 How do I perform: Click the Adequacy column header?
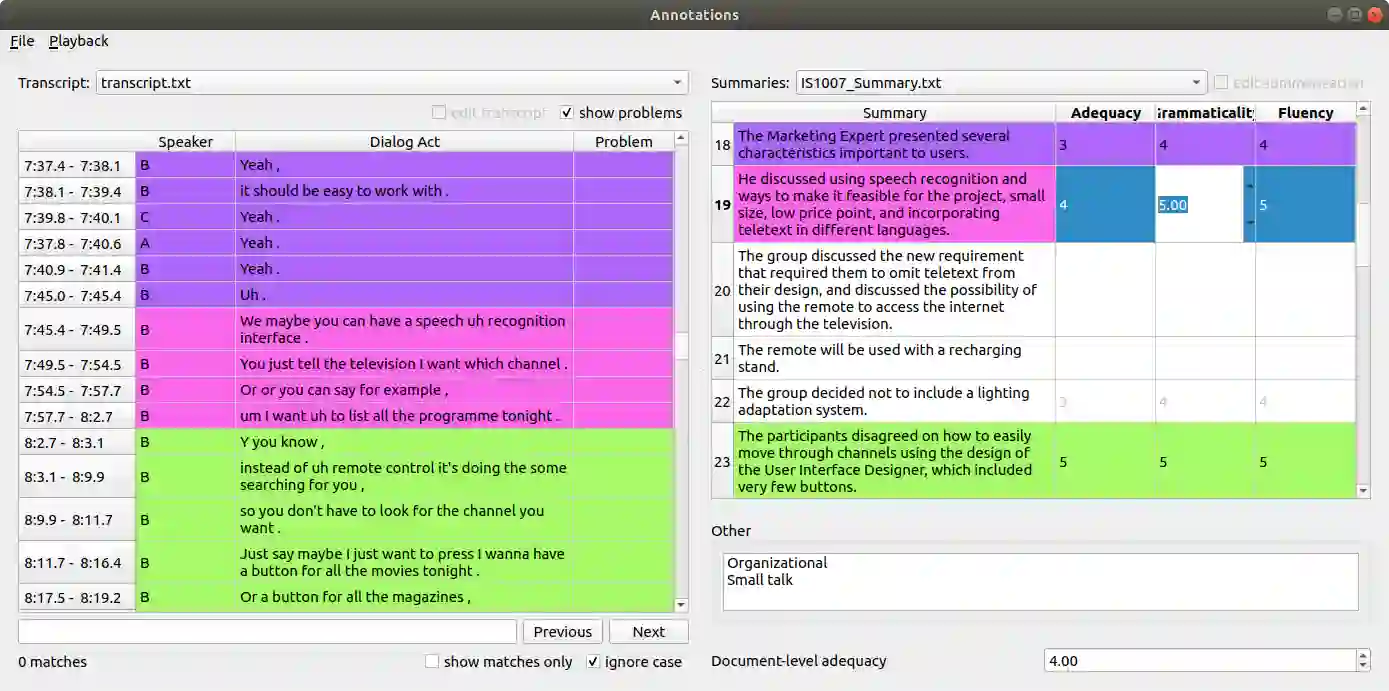click(1105, 113)
